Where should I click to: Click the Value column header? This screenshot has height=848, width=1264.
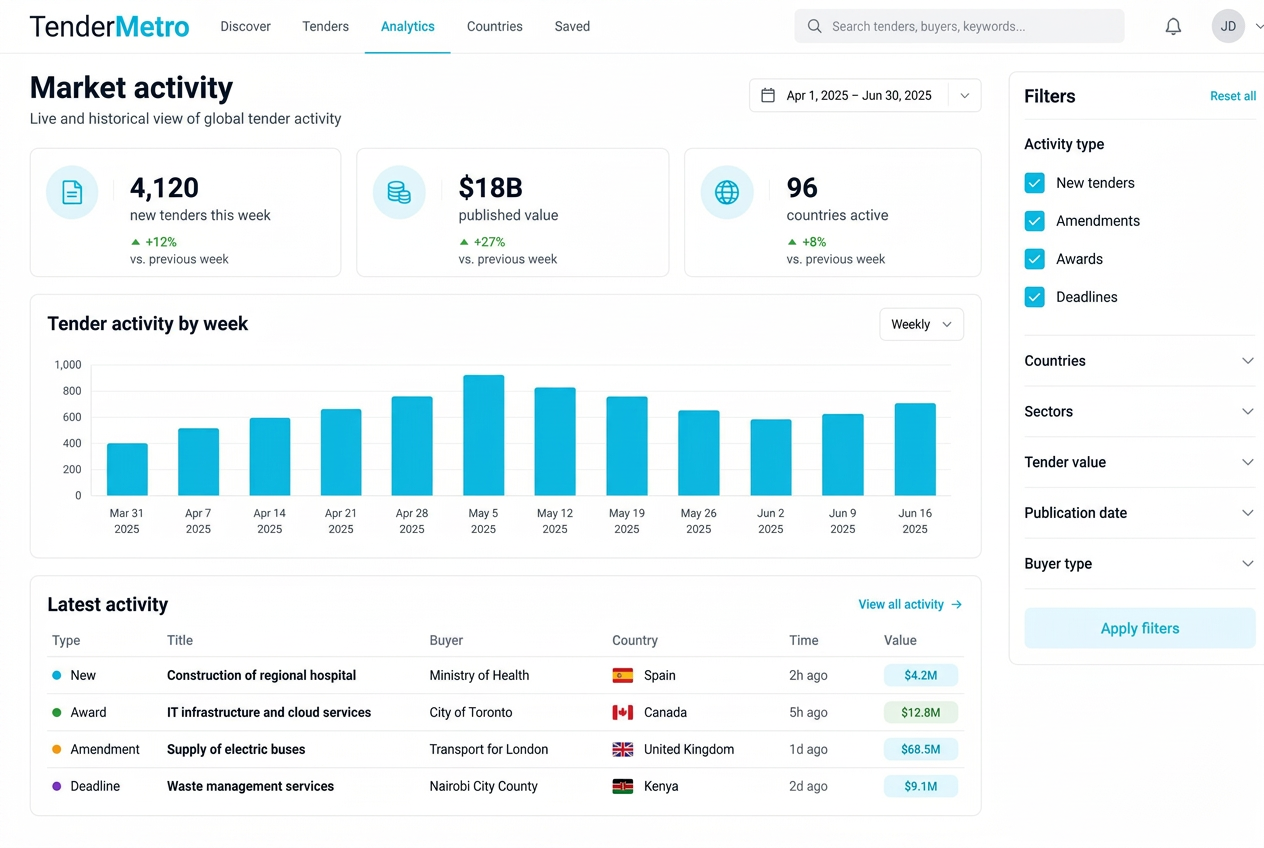tap(900, 640)
